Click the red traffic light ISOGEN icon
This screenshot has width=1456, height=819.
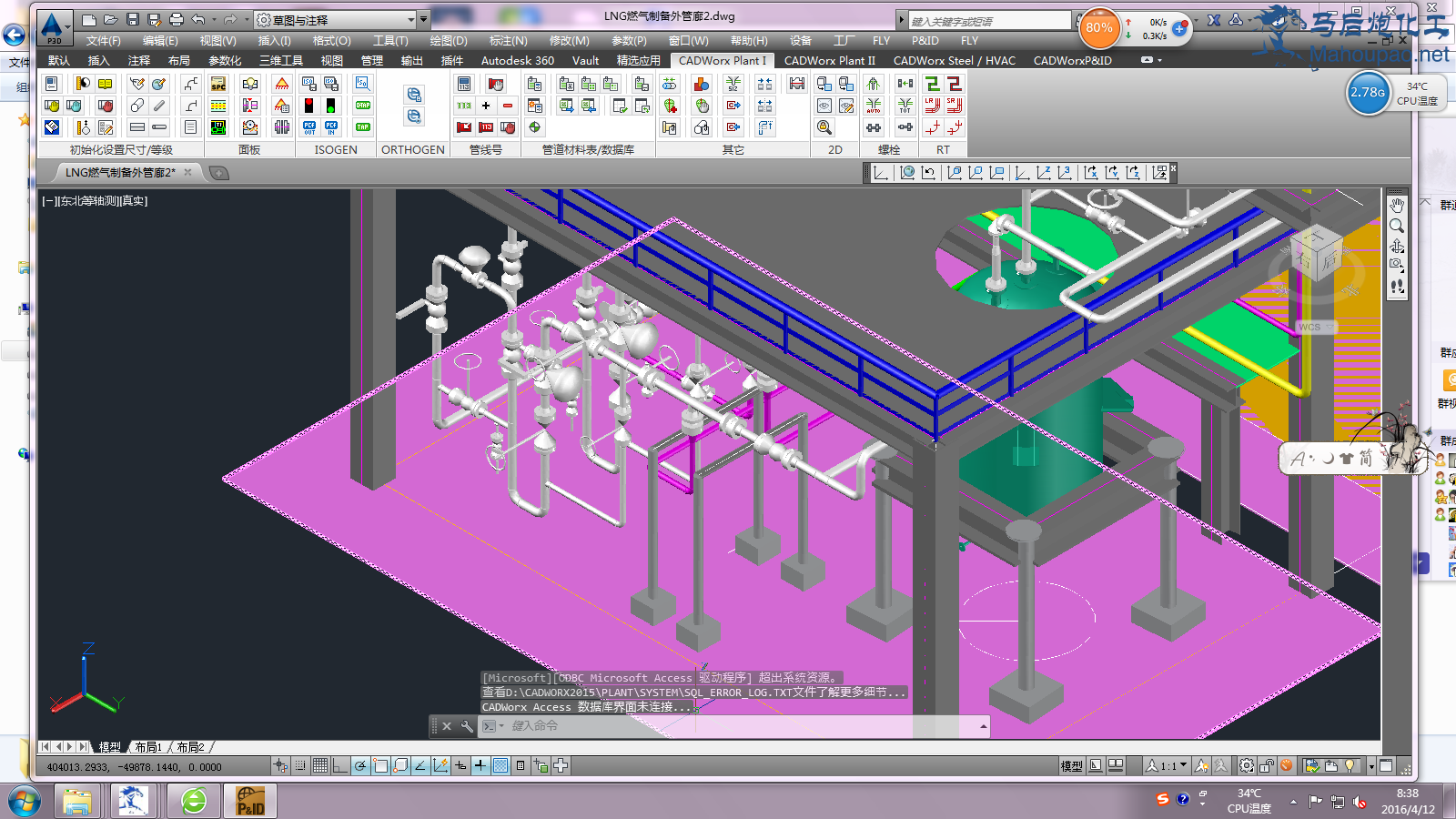click(x=309, y=106)
